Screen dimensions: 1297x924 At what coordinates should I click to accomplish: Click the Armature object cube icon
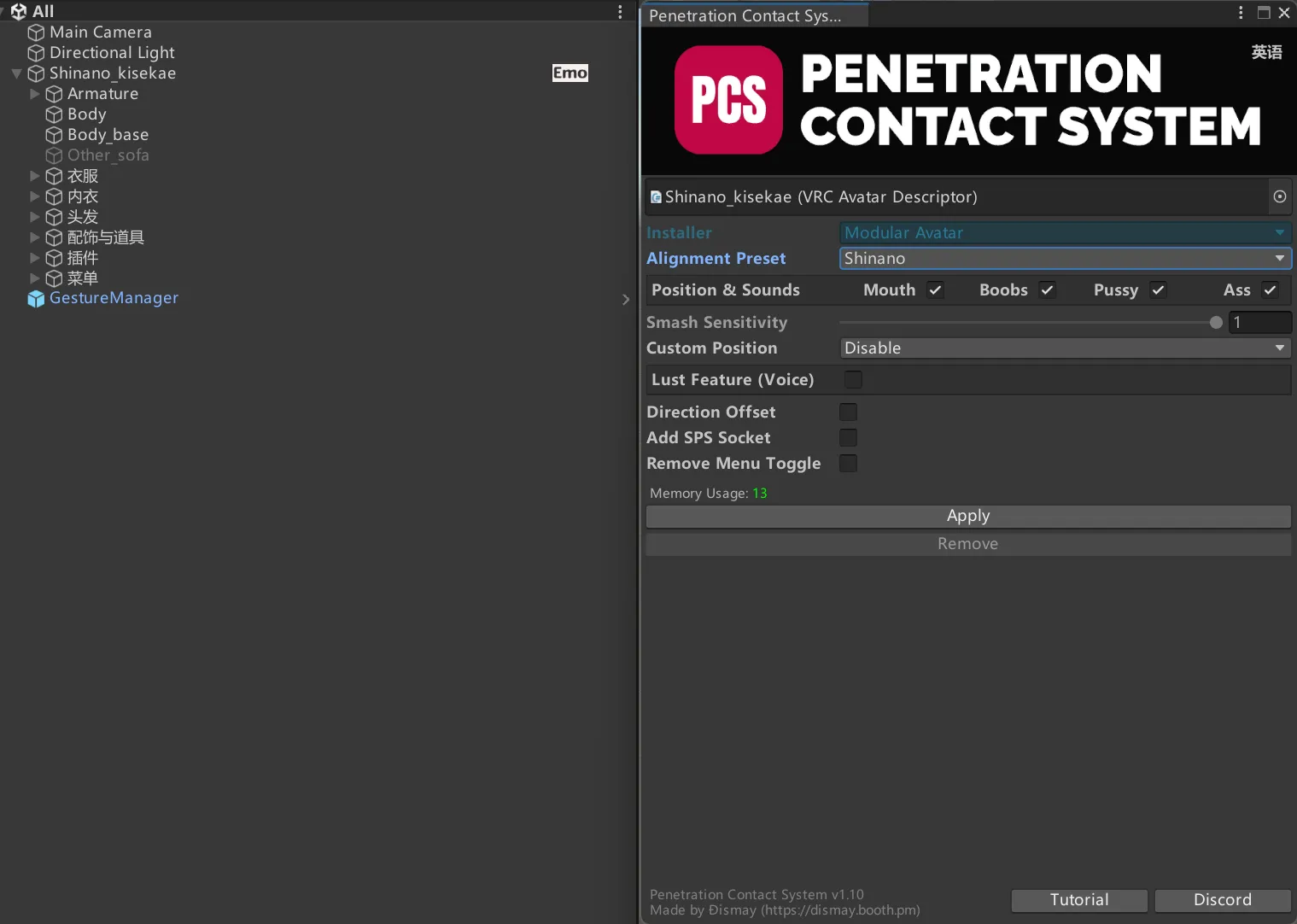point(54,94)
